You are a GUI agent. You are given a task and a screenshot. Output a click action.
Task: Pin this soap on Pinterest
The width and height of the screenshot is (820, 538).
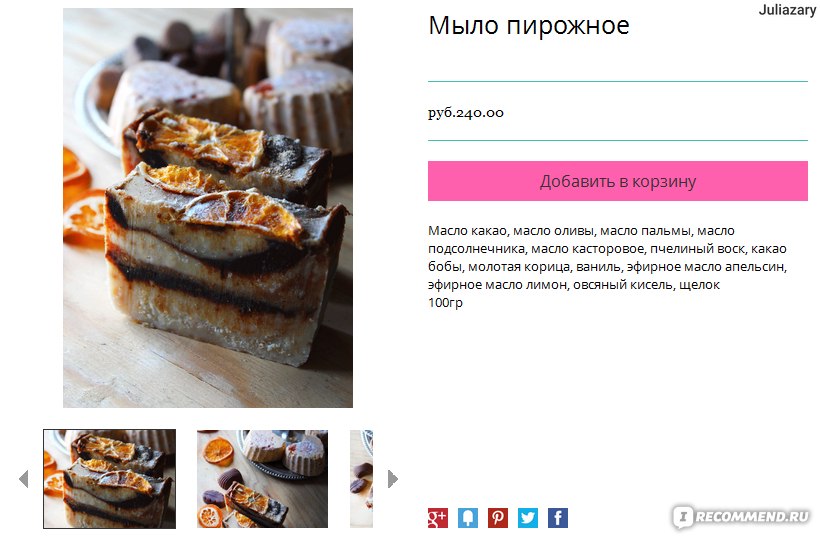[x=498, y=518]
